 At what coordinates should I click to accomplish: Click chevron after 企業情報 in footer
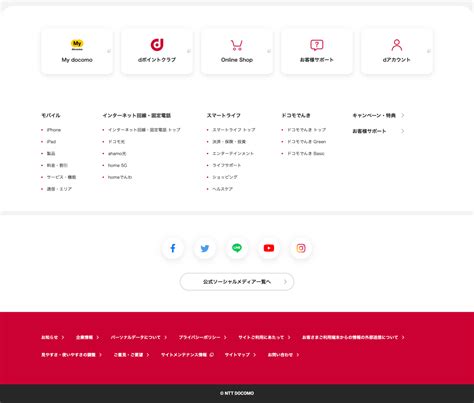click(x=98, y=337)
